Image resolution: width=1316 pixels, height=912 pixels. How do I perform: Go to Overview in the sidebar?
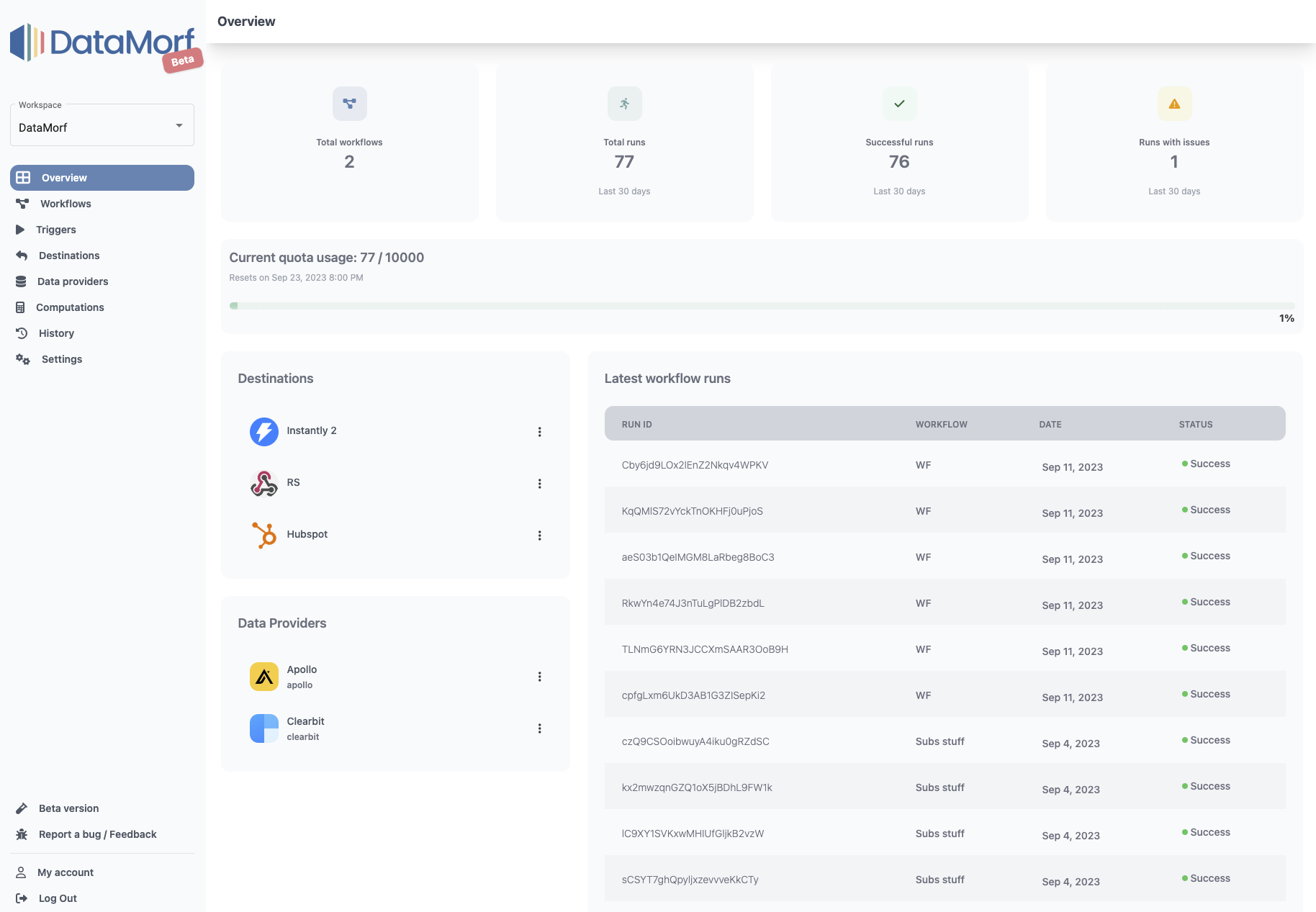click(102, 178)
